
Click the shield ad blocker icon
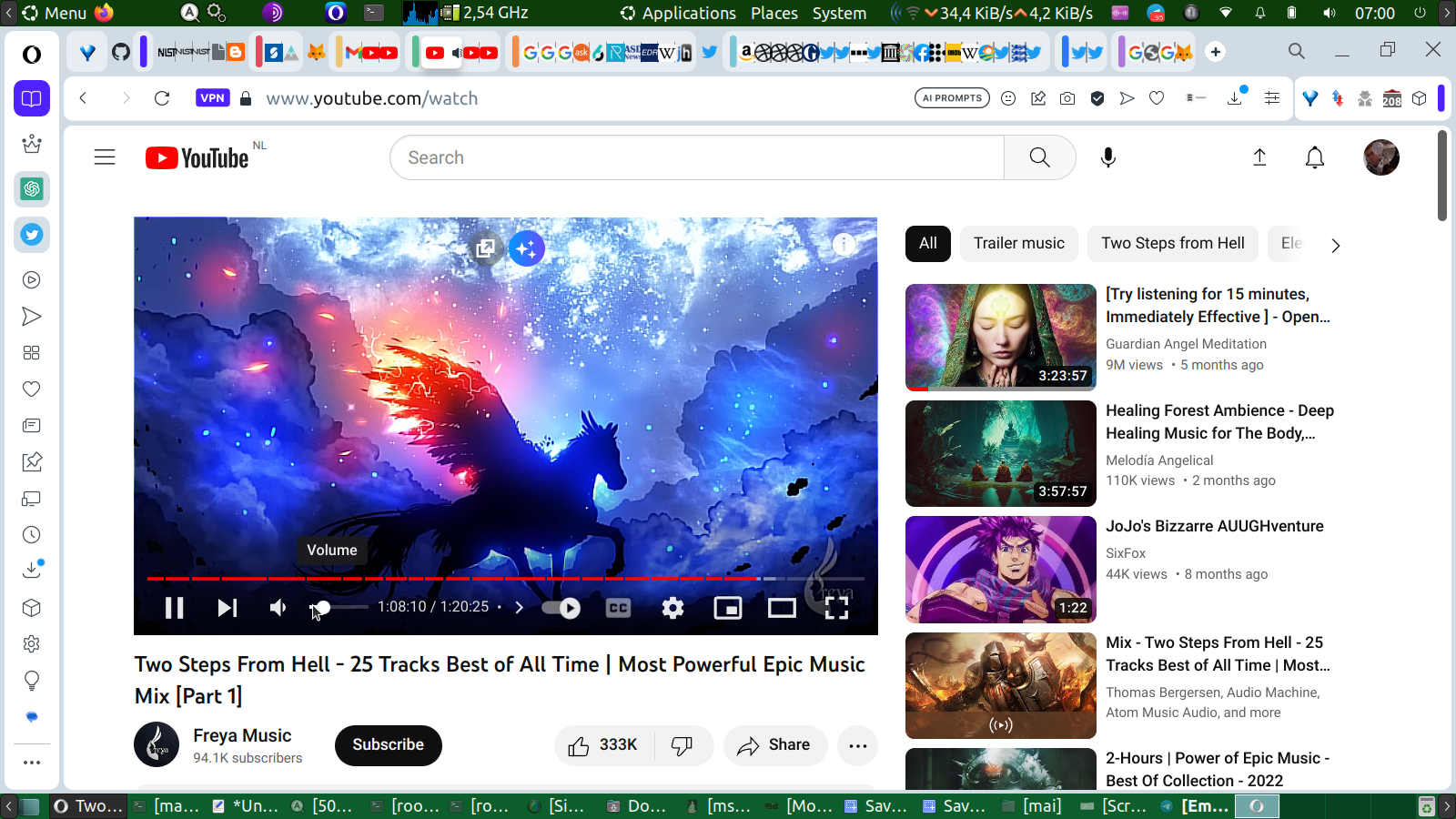click(1097, 98)
